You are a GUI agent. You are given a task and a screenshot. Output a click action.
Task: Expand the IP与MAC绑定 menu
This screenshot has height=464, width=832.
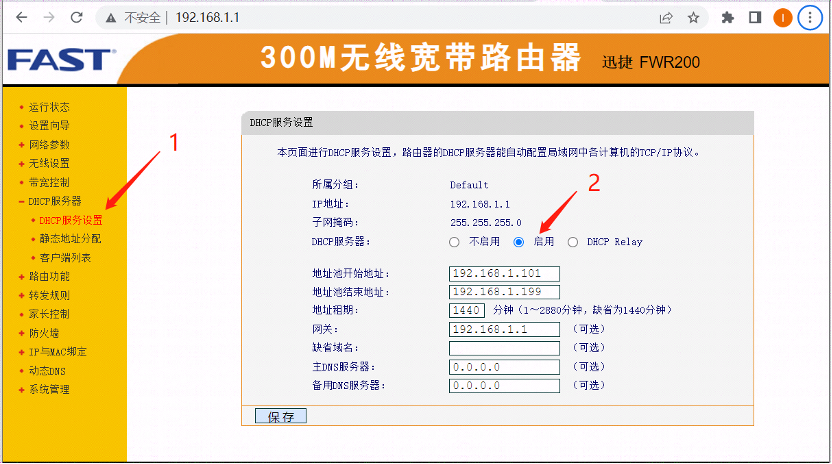click(x=57, y=351)
